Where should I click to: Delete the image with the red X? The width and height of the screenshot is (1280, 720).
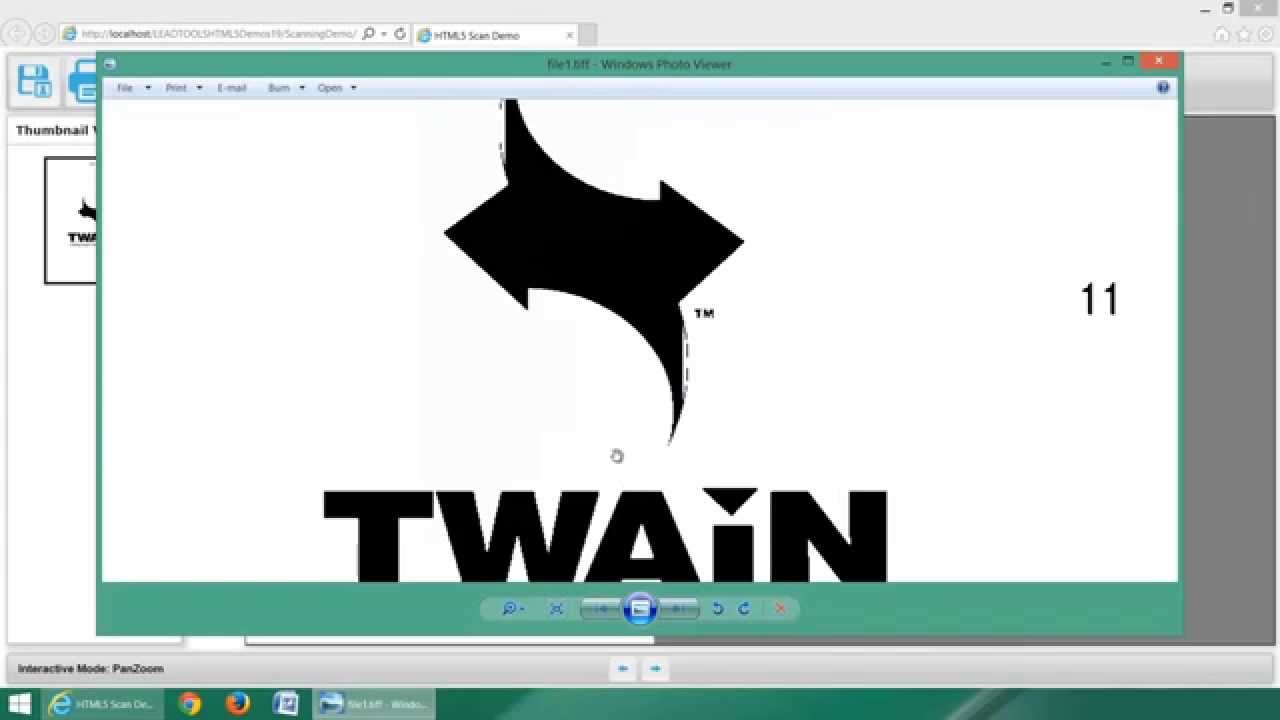point(780,608)
